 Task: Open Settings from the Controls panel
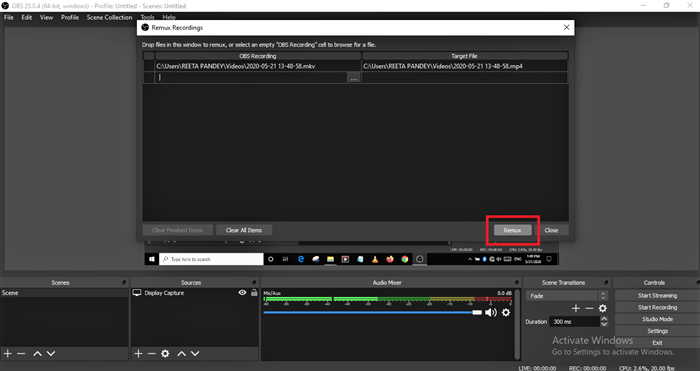click(657, 331)
